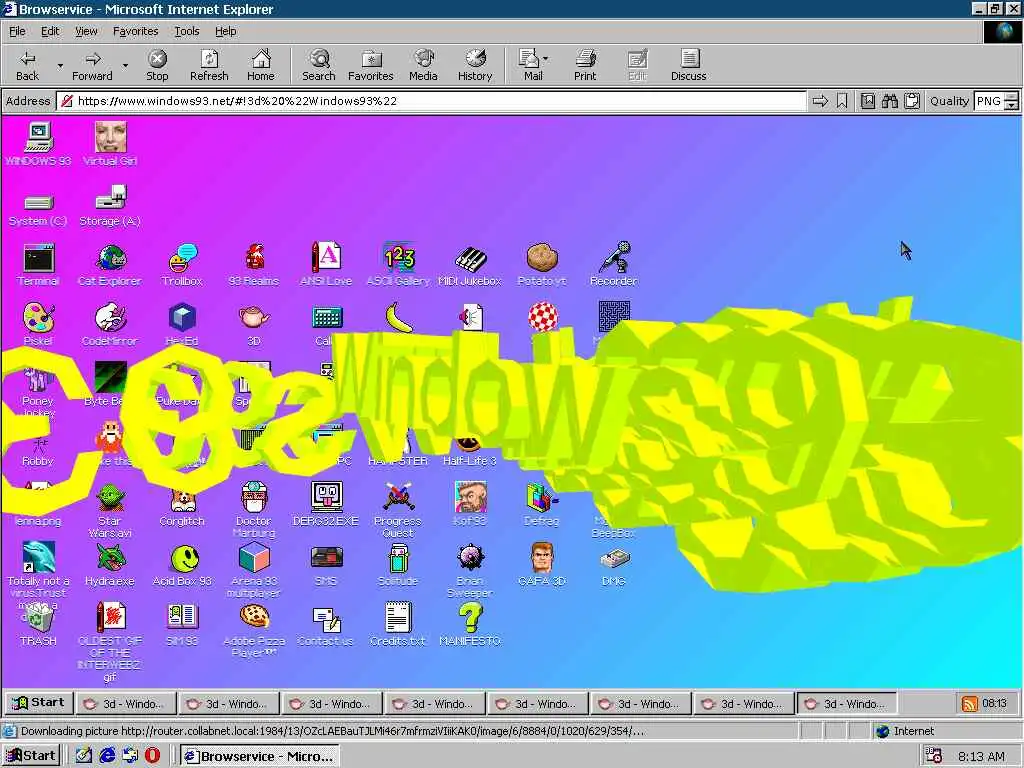This screenshot has width=1024, height=768.
Task: Open the History toolbar button
Action: tap(475, 65)
